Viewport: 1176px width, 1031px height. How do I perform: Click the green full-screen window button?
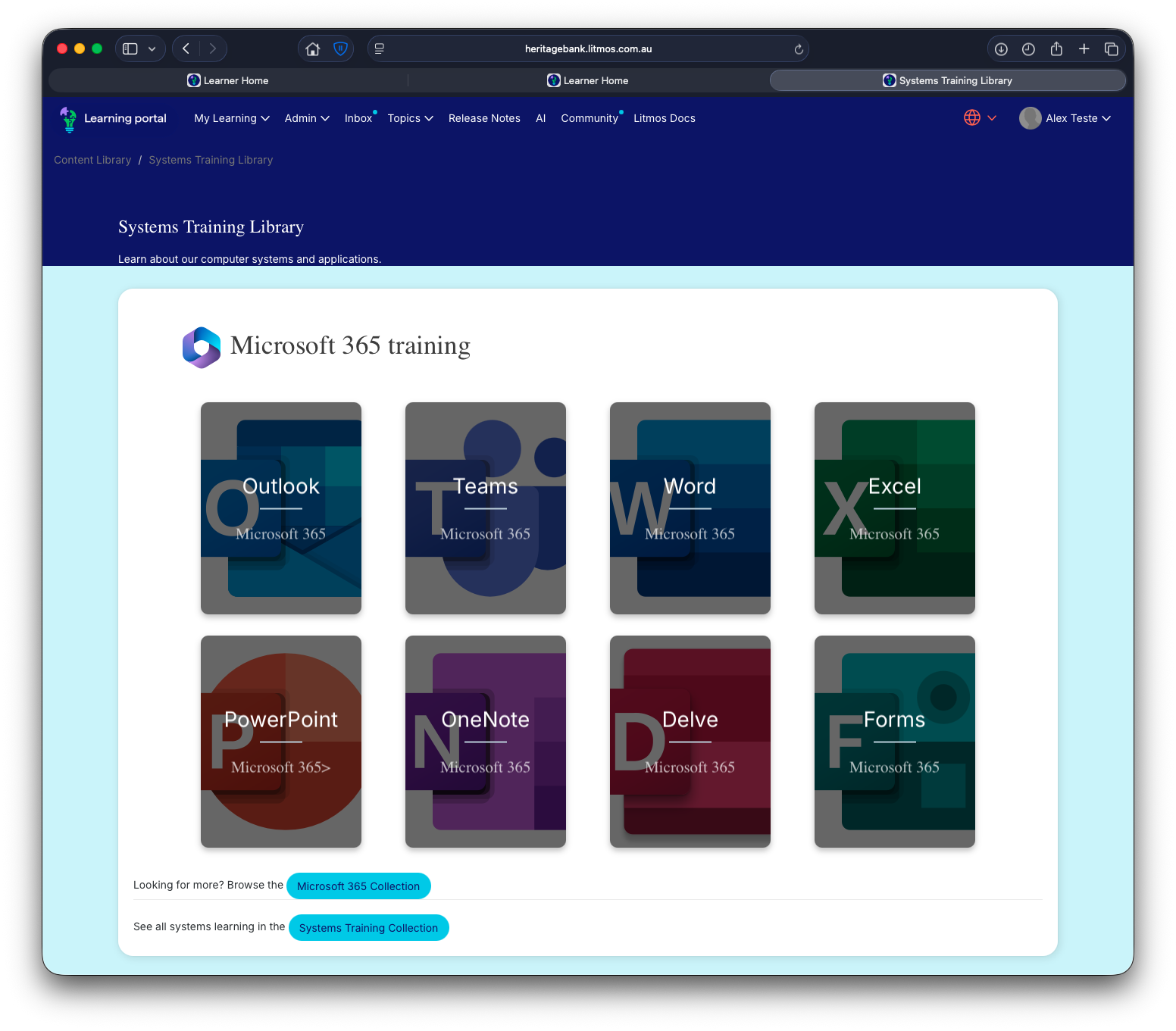tap(97, 48)
